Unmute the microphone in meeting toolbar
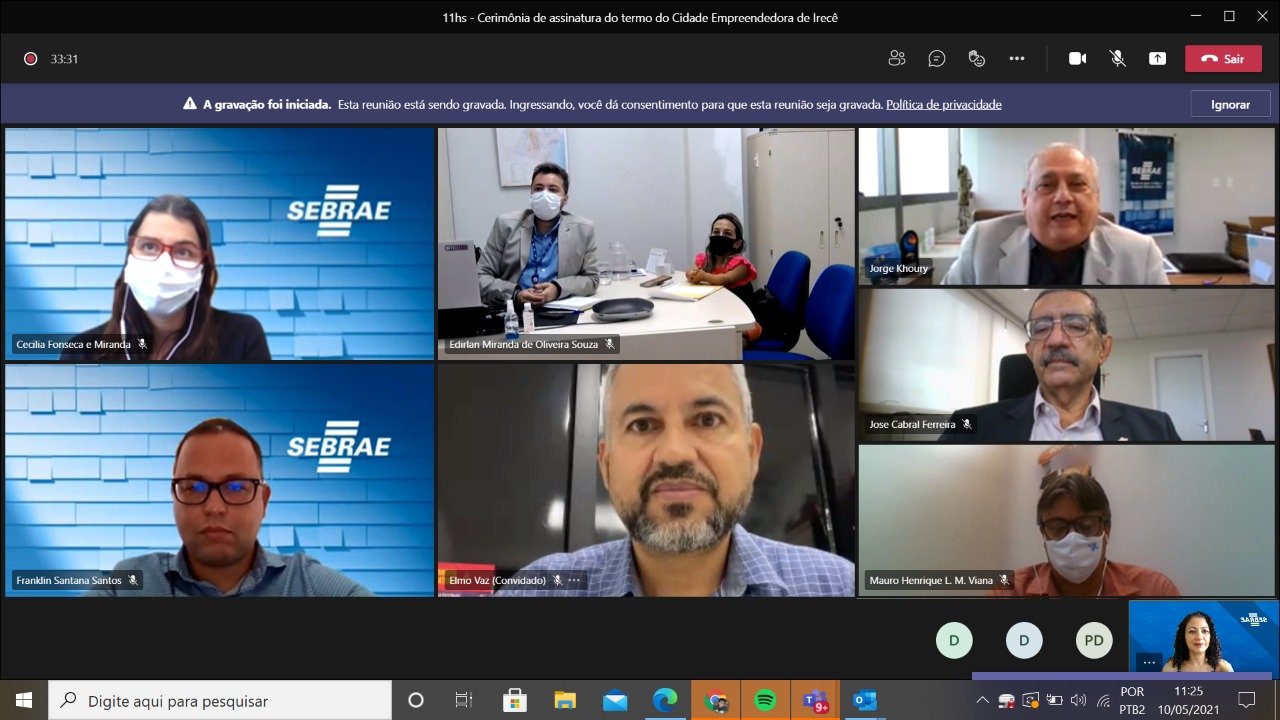 pos(1117,59)
